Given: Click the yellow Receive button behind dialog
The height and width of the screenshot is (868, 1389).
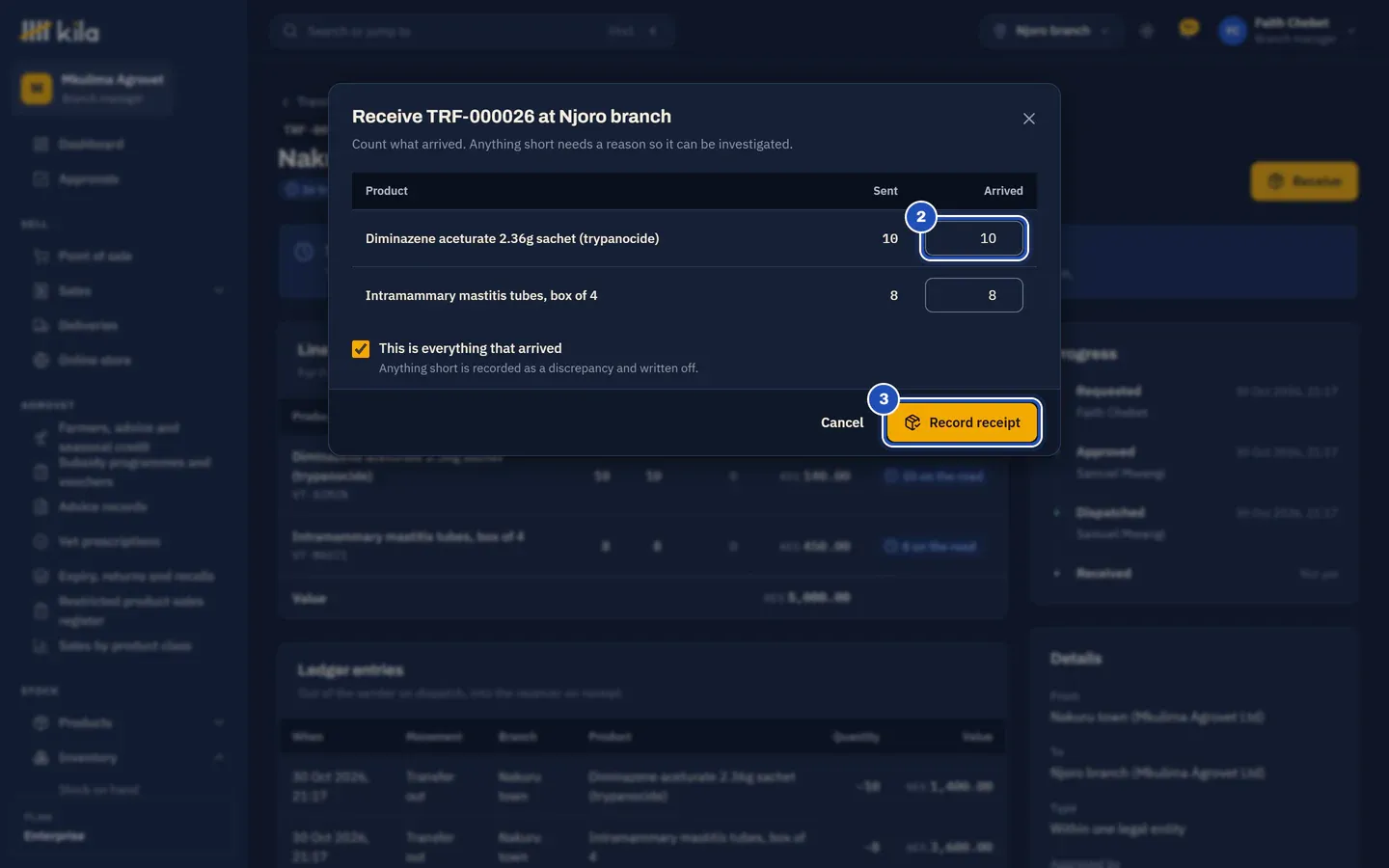Looking at the screenshot, I should pos(1304,181).
